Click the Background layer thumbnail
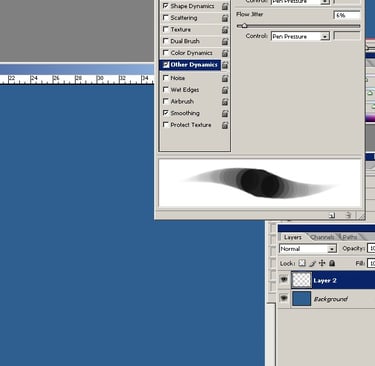Viewport: 375px width, 366px height. click(302, 299)
